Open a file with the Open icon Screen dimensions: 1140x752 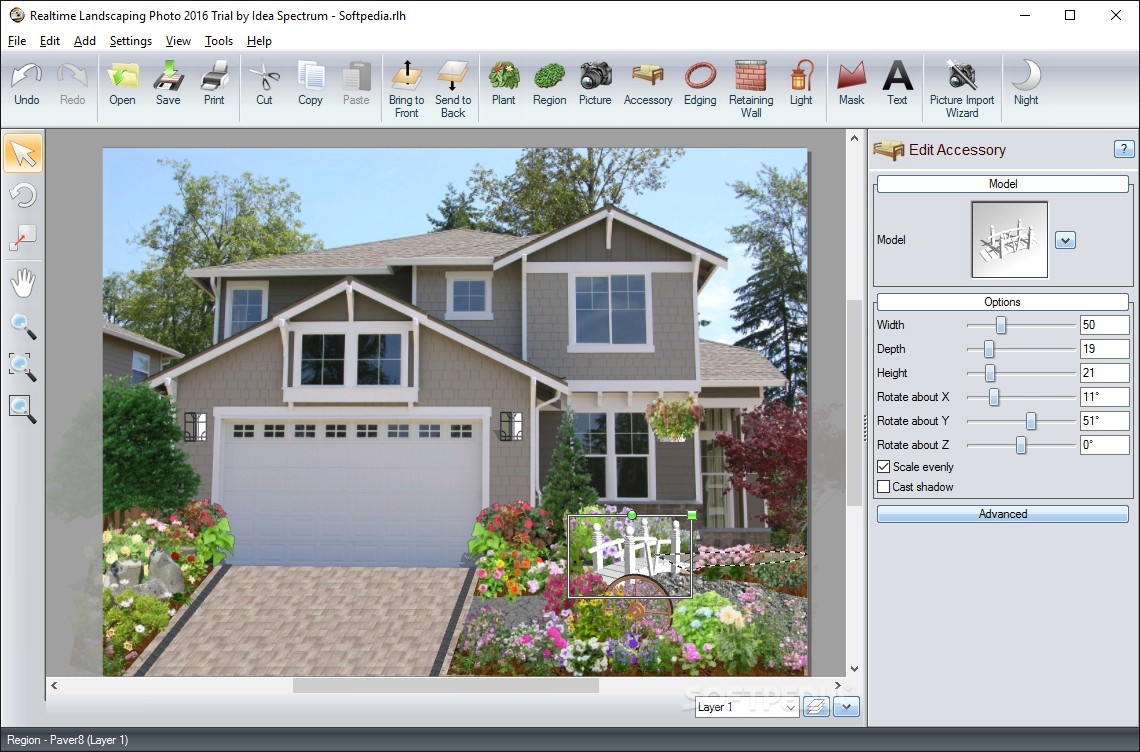(x=122, y=84)
